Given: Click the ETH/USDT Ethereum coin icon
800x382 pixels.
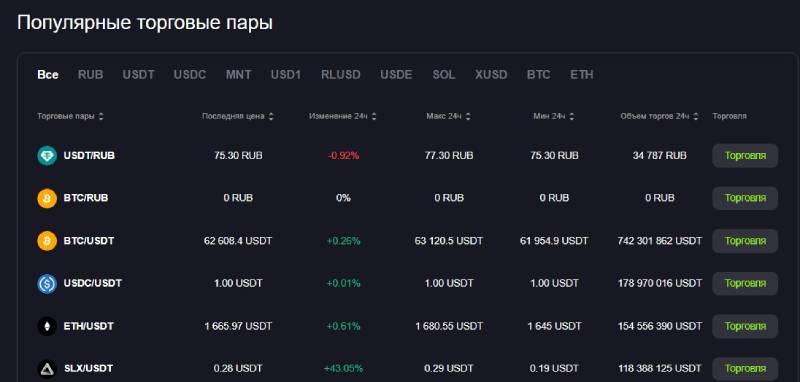Looking at the screenshot, I should [47, 326].
